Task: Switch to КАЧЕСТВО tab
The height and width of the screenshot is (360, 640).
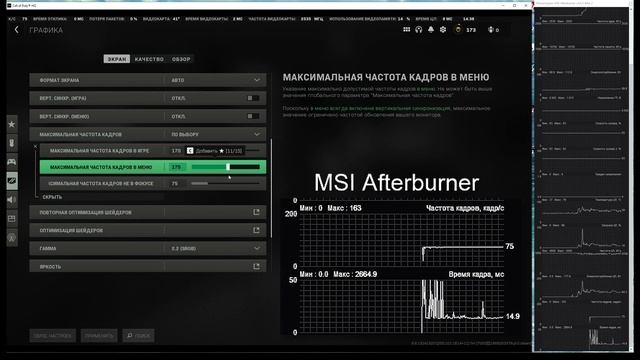Action: [x=149, y=59]
